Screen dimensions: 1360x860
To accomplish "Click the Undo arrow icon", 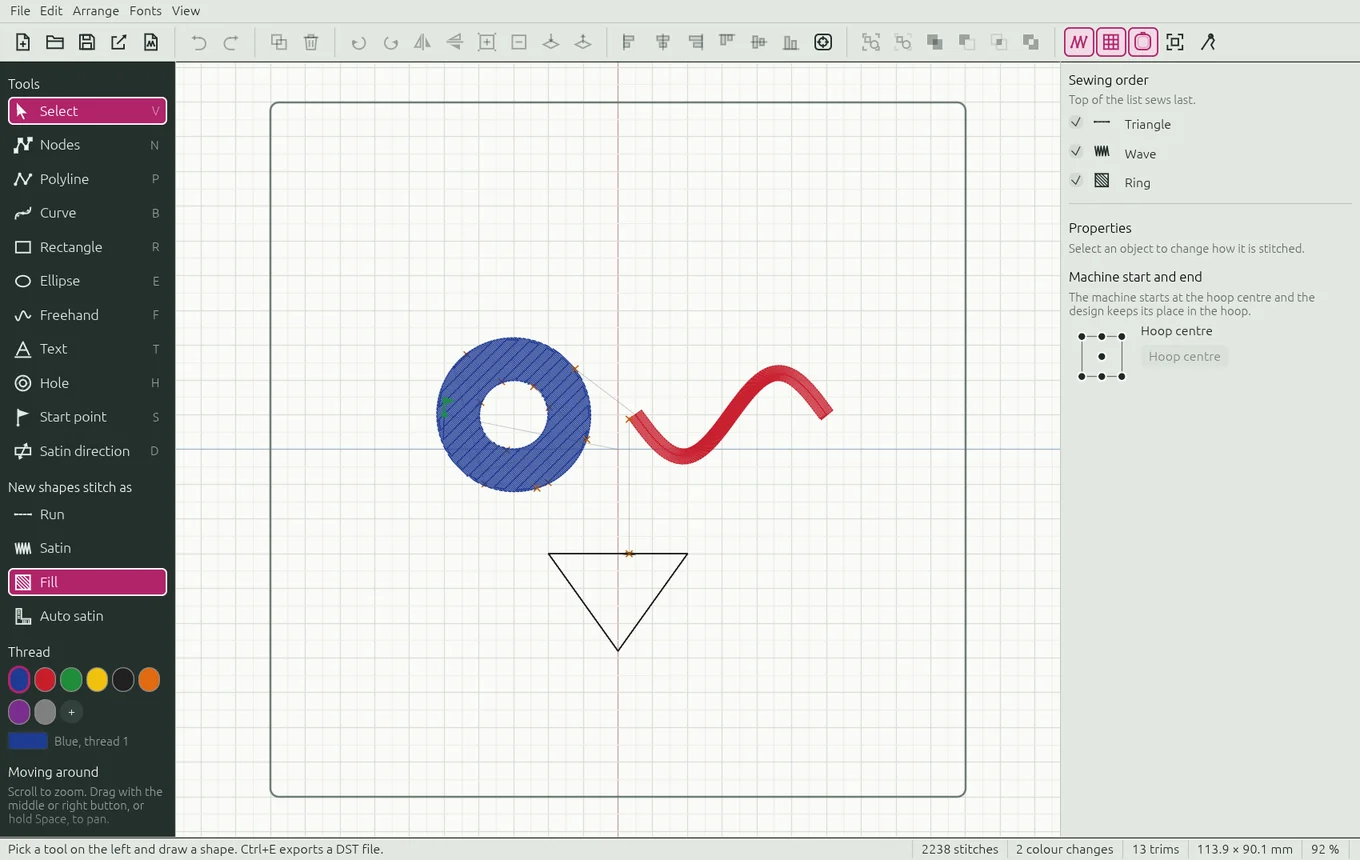I will (x=199, y=42).
